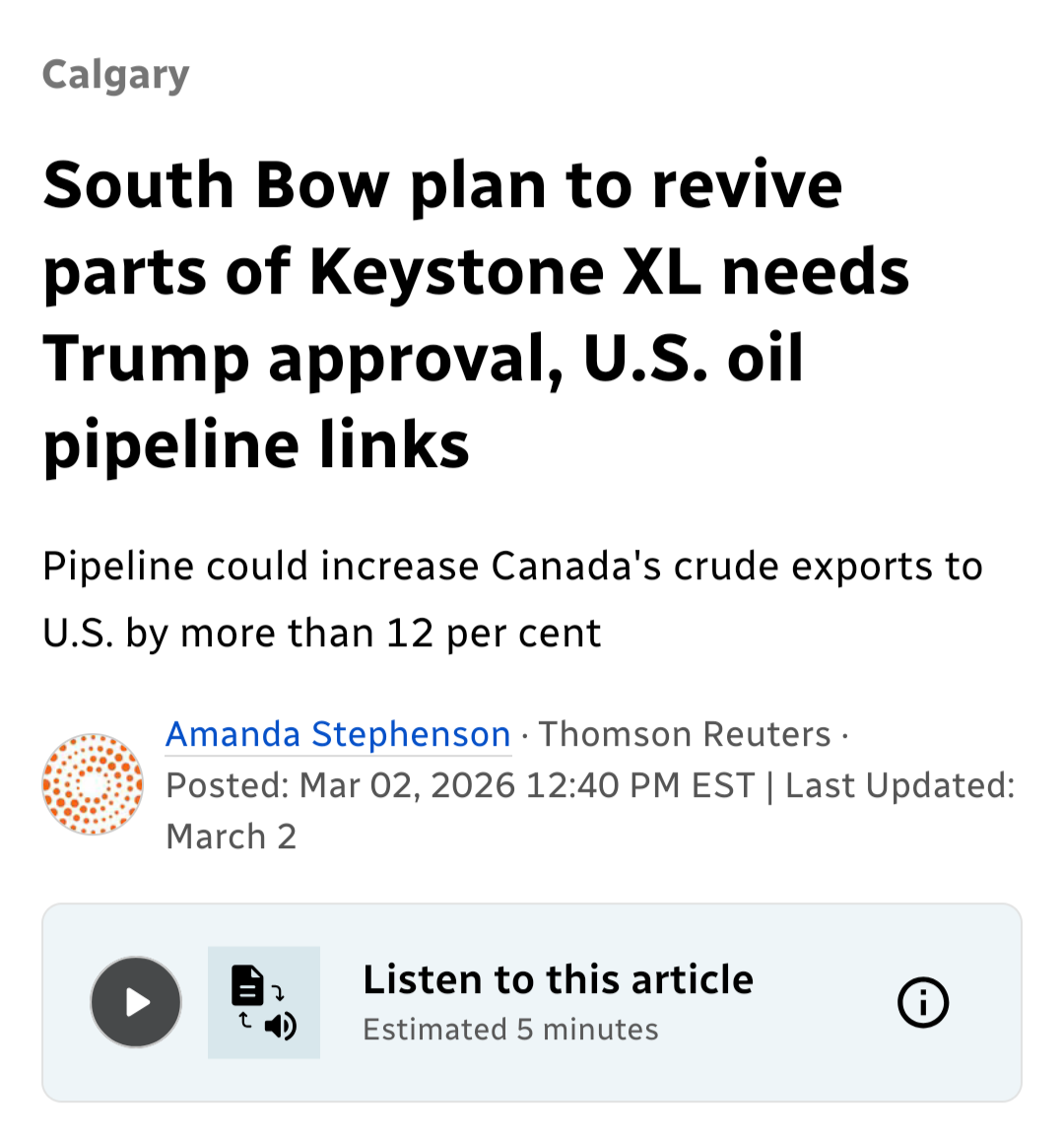Click the text-to-speech conversion icon
The width and height of the screenshot is (1064, 1137).
(264, 1002)
